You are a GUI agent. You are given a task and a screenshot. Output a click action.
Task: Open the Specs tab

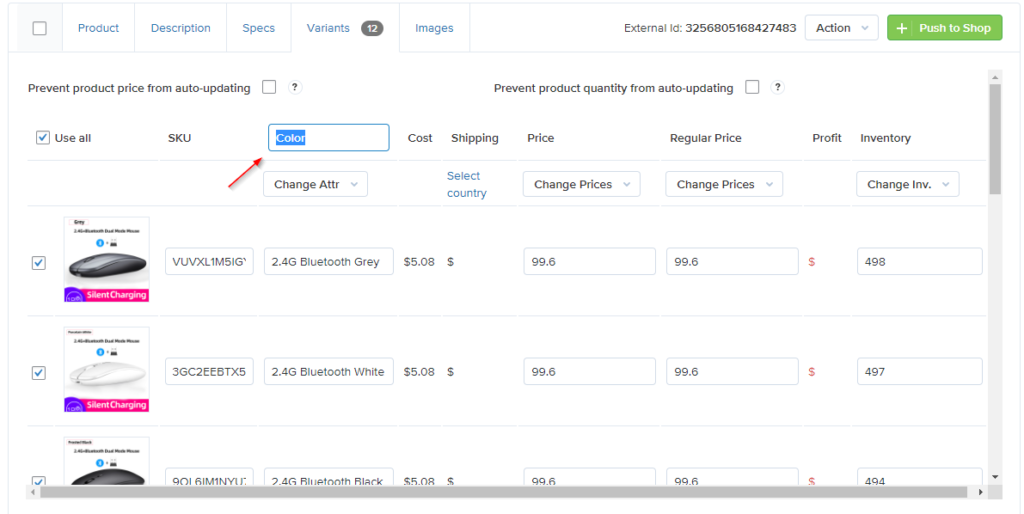pos(258,28)
